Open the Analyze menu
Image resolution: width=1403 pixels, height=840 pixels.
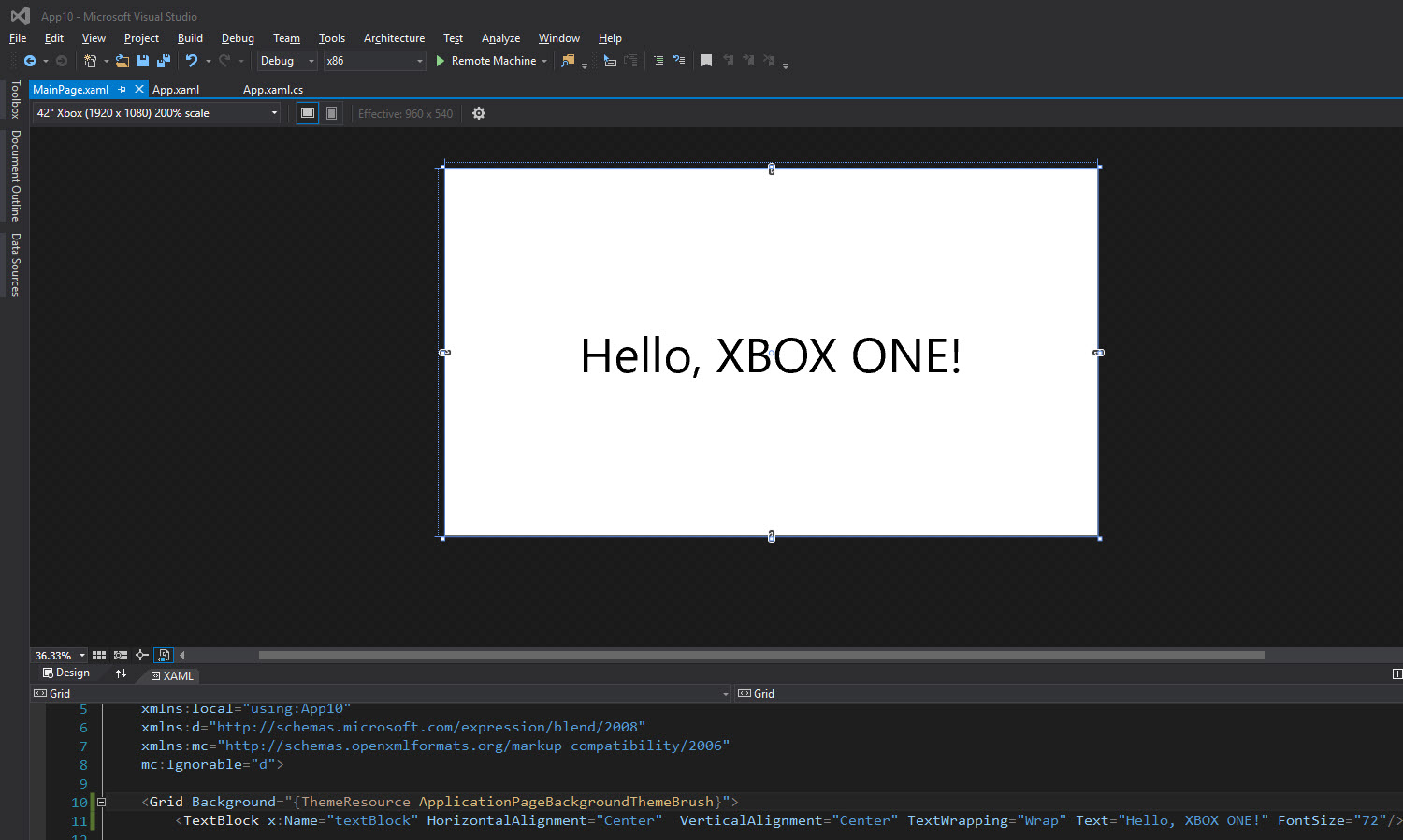tap(500, 38)
